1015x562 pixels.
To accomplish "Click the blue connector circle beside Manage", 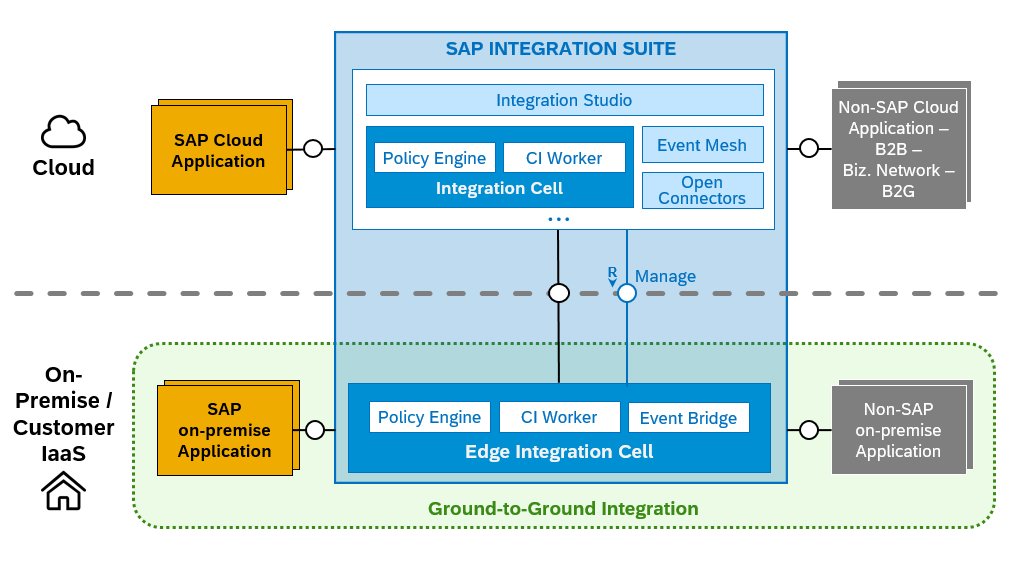I will tap(627, 293).
